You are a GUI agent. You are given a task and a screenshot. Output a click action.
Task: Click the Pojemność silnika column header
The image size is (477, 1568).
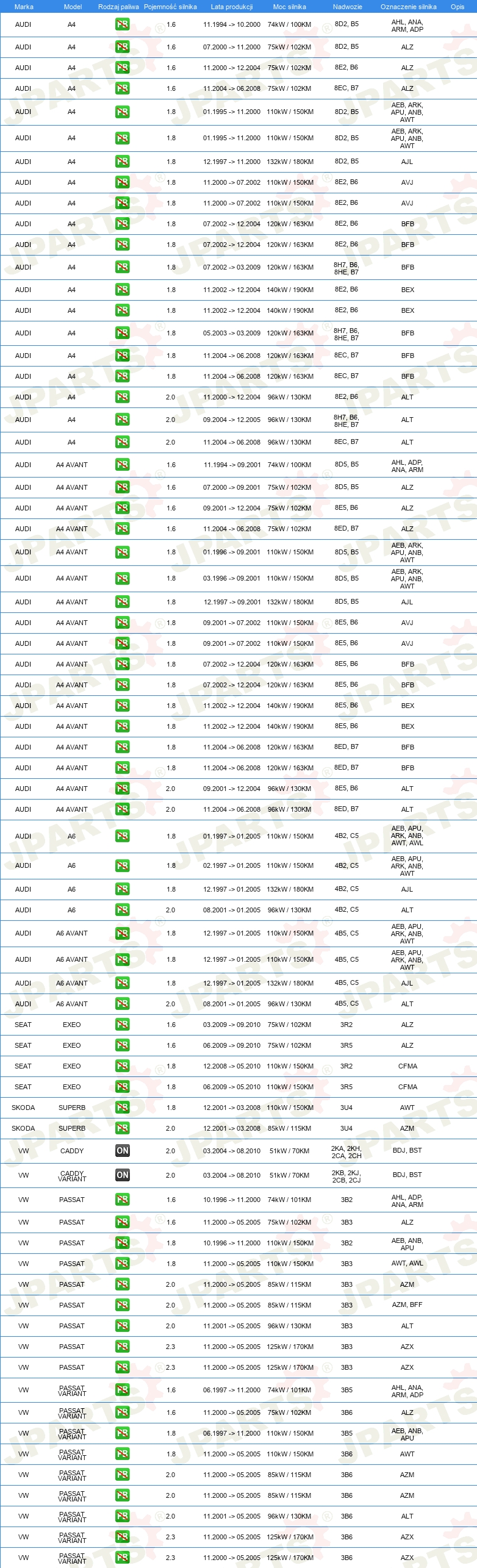tap(170, 7)
